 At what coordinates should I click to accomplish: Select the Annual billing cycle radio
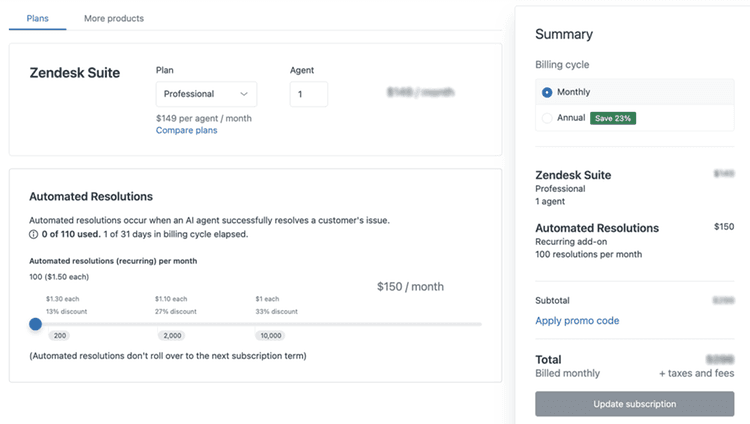[x=547, y=118]
